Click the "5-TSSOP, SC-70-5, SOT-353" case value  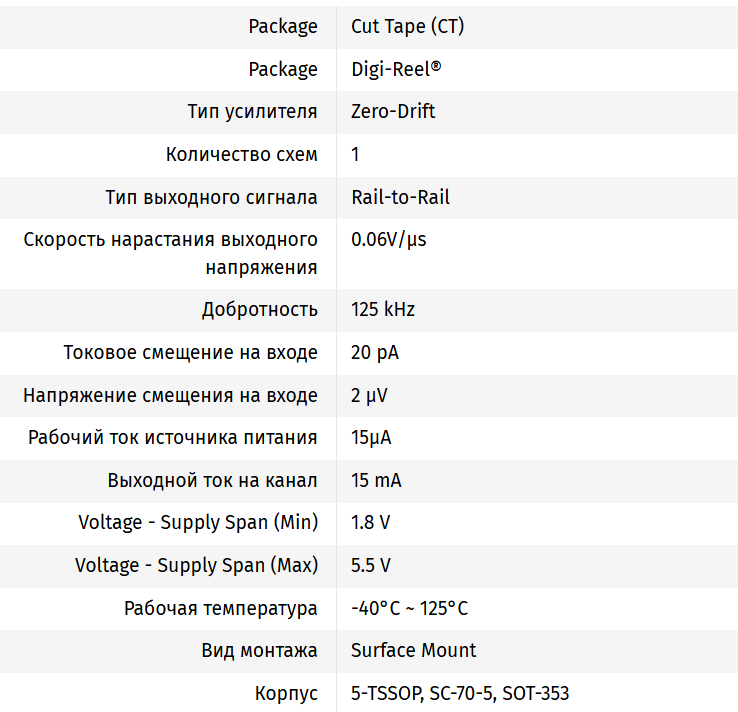click(460, 693)
